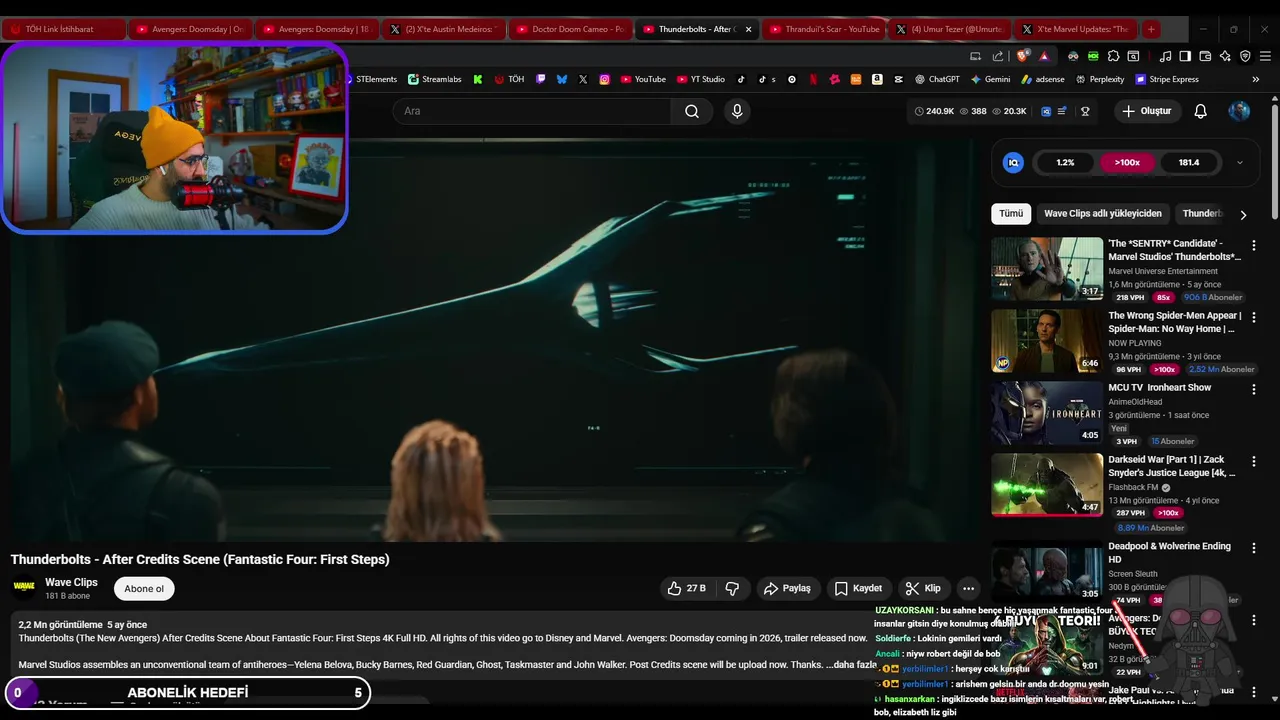Like the video with 27 B likes
The image size is (1280, 720).
pyautogui.click(x=686, y=588)
